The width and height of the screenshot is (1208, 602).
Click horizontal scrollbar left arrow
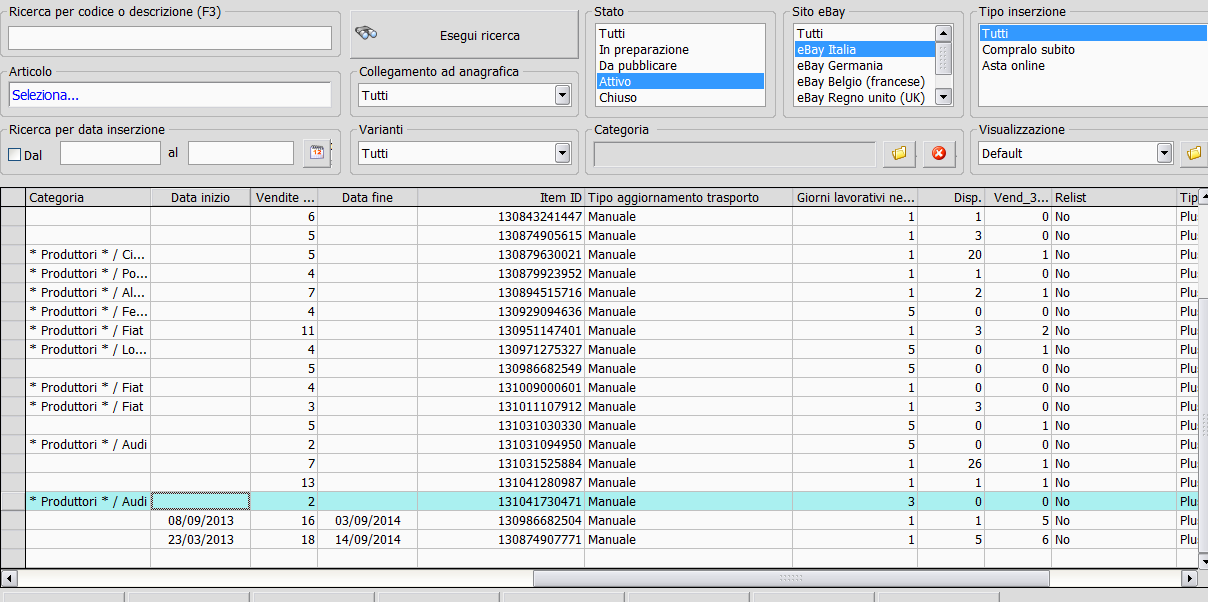click(x=8, y=578)
